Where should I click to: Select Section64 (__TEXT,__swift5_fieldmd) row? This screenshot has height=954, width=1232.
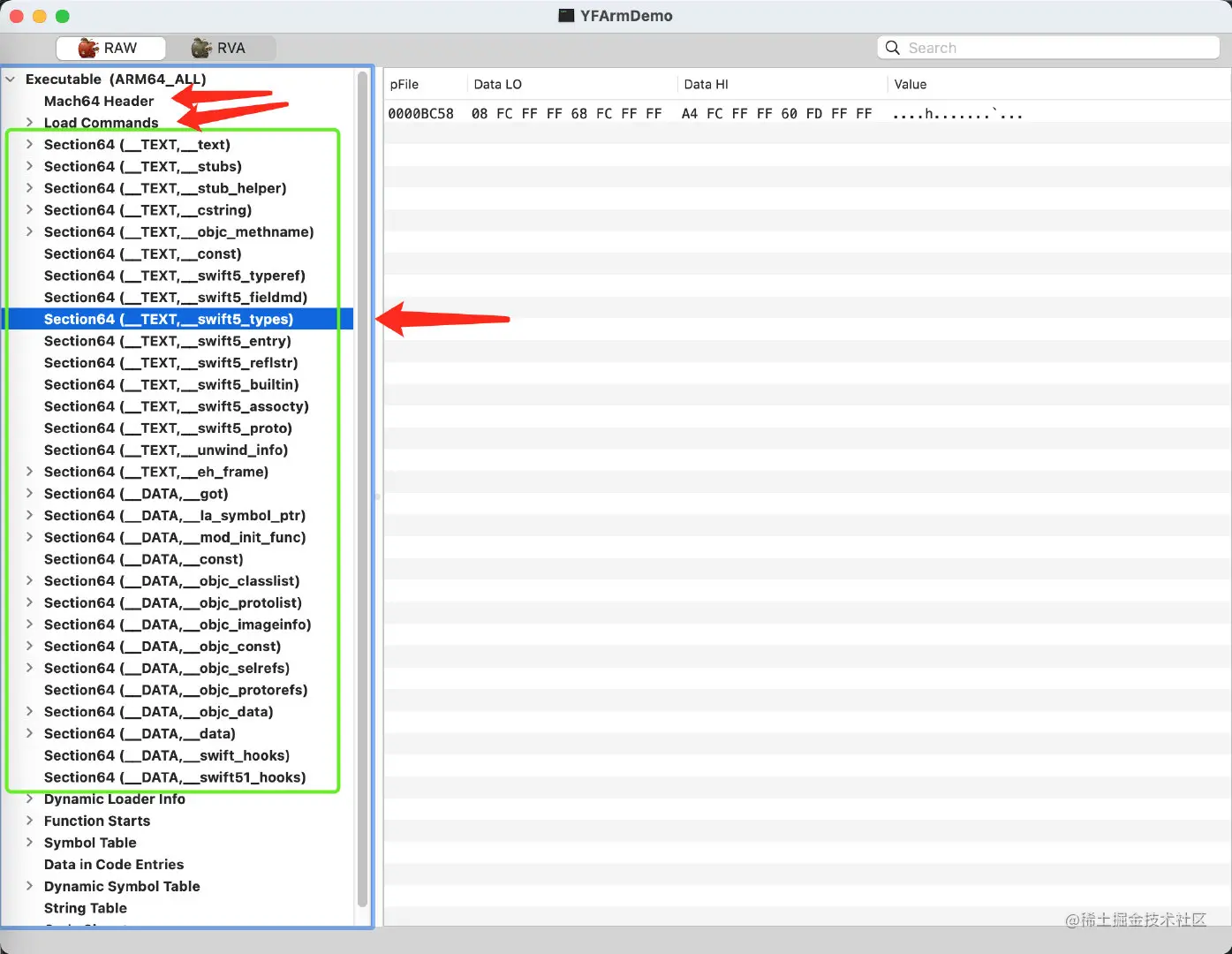click(x=178, y=297)
